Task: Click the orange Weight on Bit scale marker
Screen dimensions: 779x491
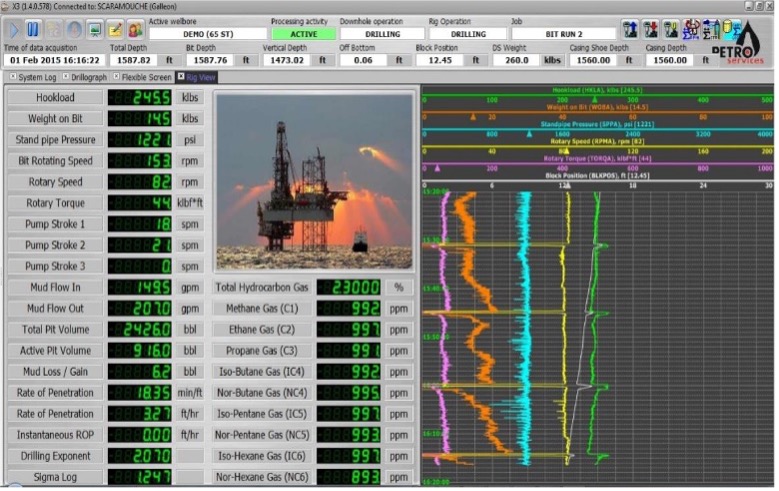Action: pyautogui.click(x=473, y=116)
